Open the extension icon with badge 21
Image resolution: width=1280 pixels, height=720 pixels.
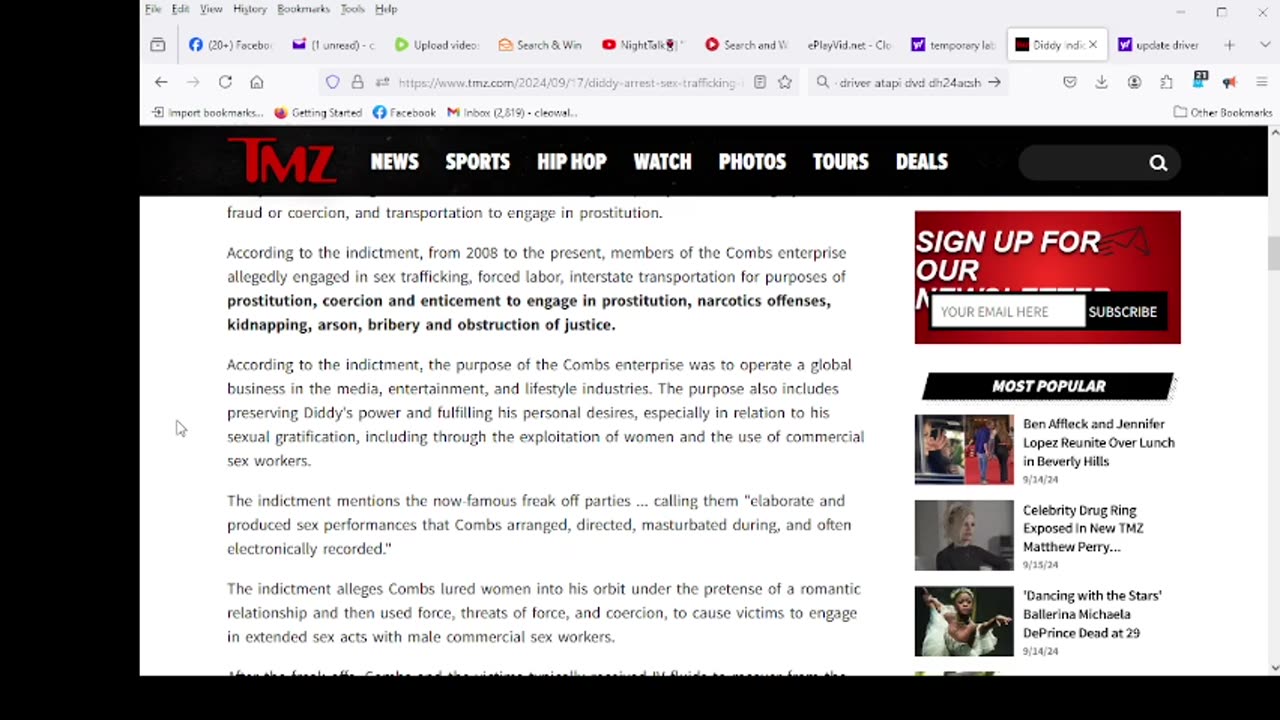(1199, 81)
